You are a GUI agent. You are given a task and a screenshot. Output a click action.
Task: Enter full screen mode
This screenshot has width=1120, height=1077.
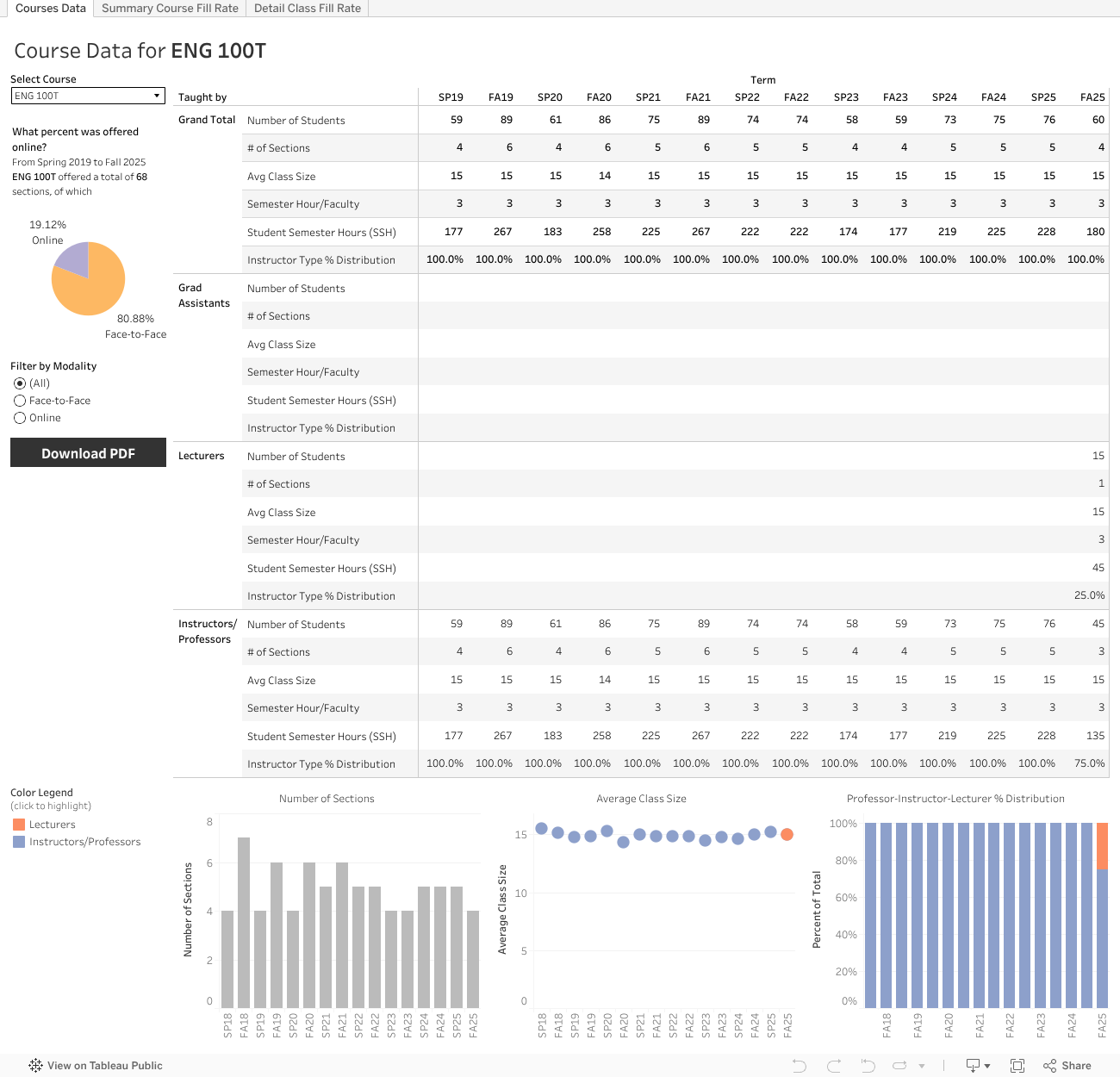1017,1066
